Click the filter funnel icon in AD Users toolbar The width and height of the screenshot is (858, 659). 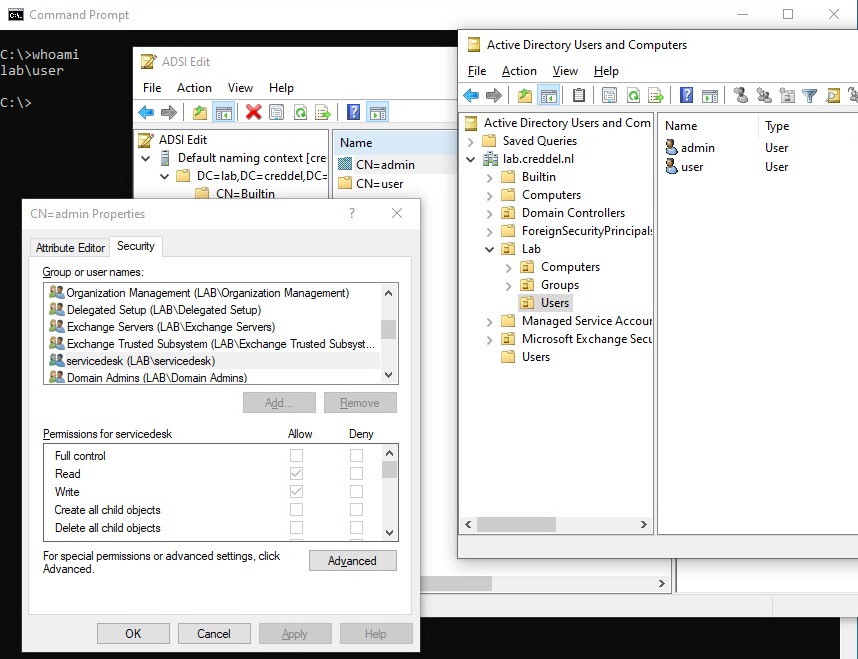pyautogui.click(x=809, y=96)
